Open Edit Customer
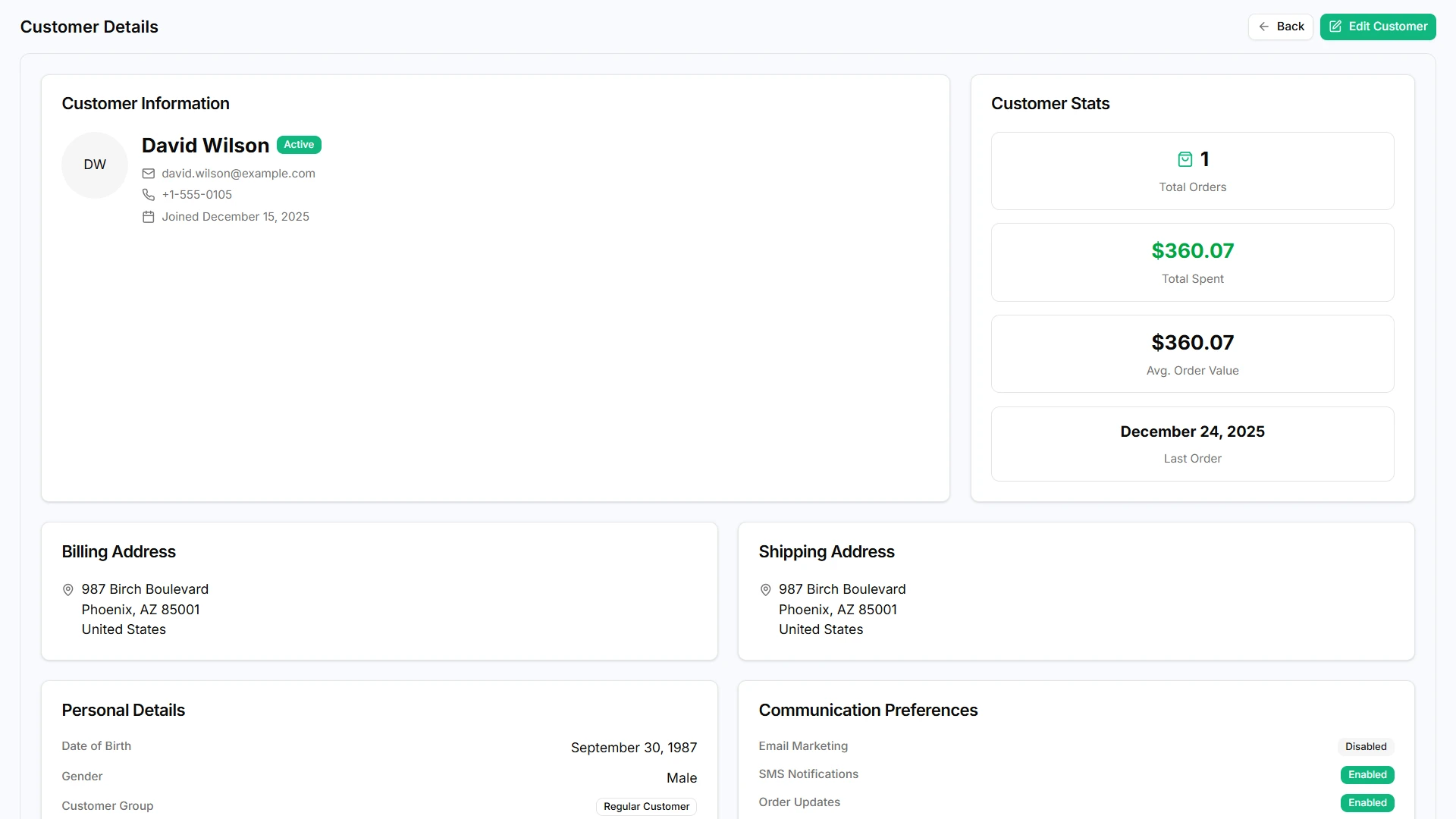1456x819 pixels. tap(1377, 27)
